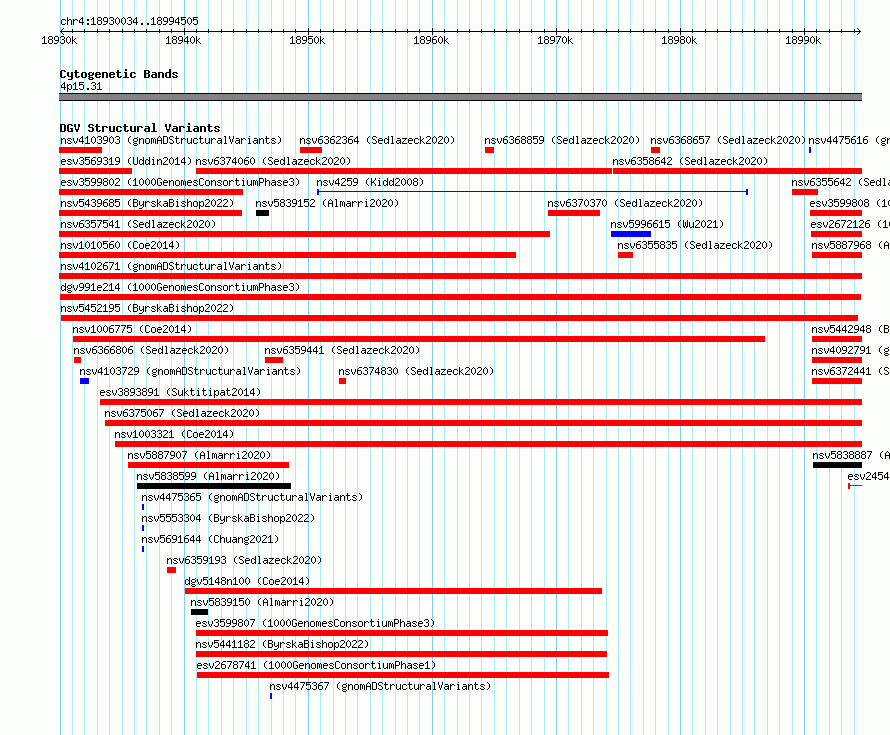Image resolution: width=890 pixels, height=735 pixels.
Task: Open nsv4475365 gnomADStructuralVariants variant
Action: click(252, 497)
